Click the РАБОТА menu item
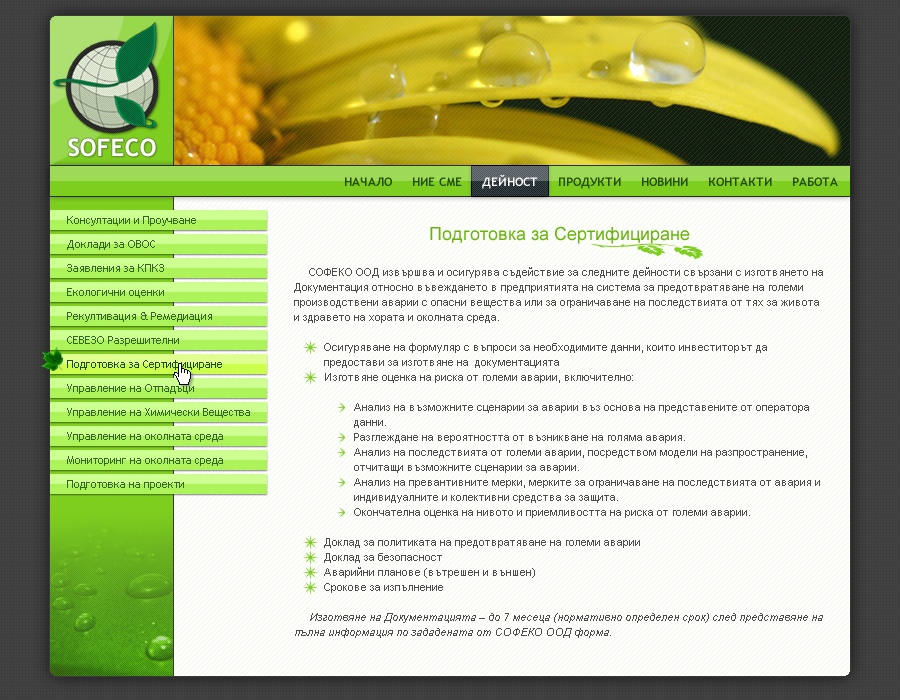The image size is (900, 700). (814, 182)
